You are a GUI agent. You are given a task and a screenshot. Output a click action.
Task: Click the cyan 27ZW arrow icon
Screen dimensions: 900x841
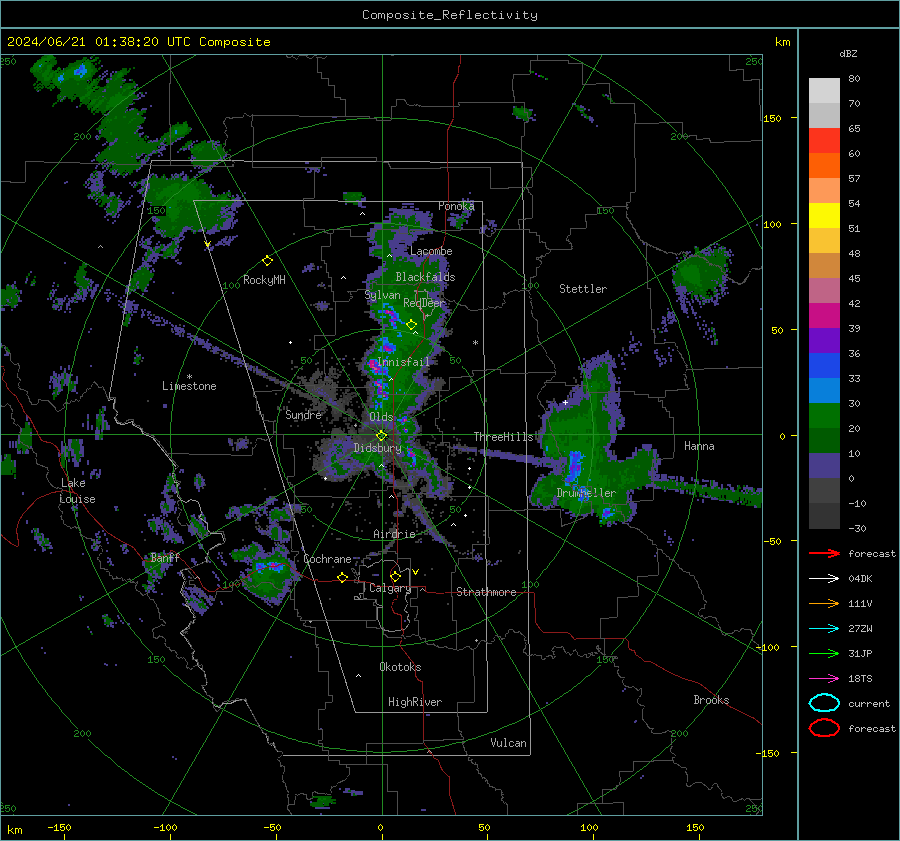pos(824,629)
